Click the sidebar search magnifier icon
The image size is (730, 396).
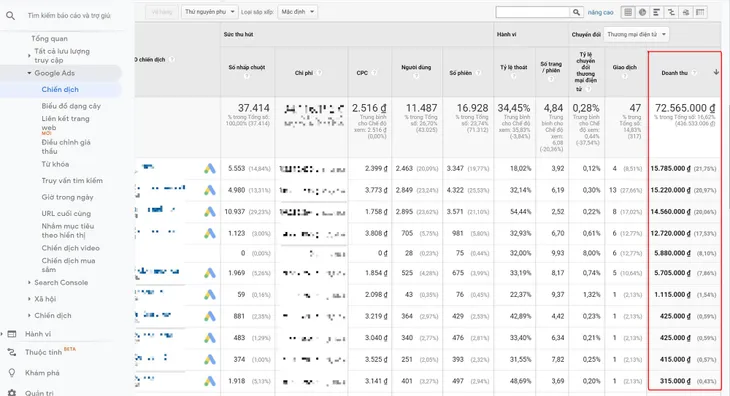(10, 16)
